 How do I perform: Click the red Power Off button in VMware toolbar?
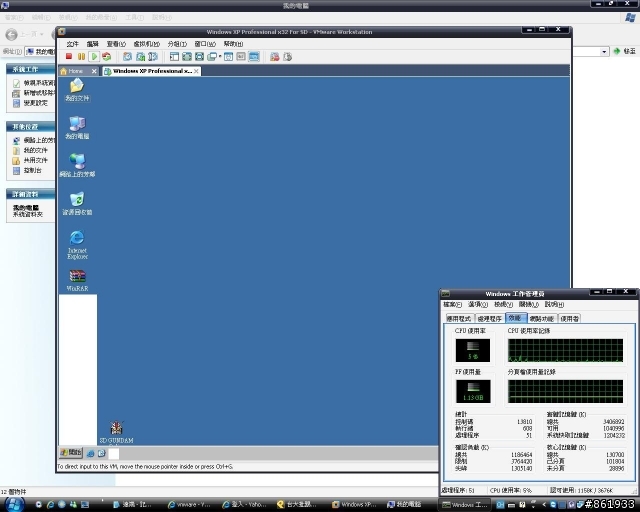click(69, 57)
